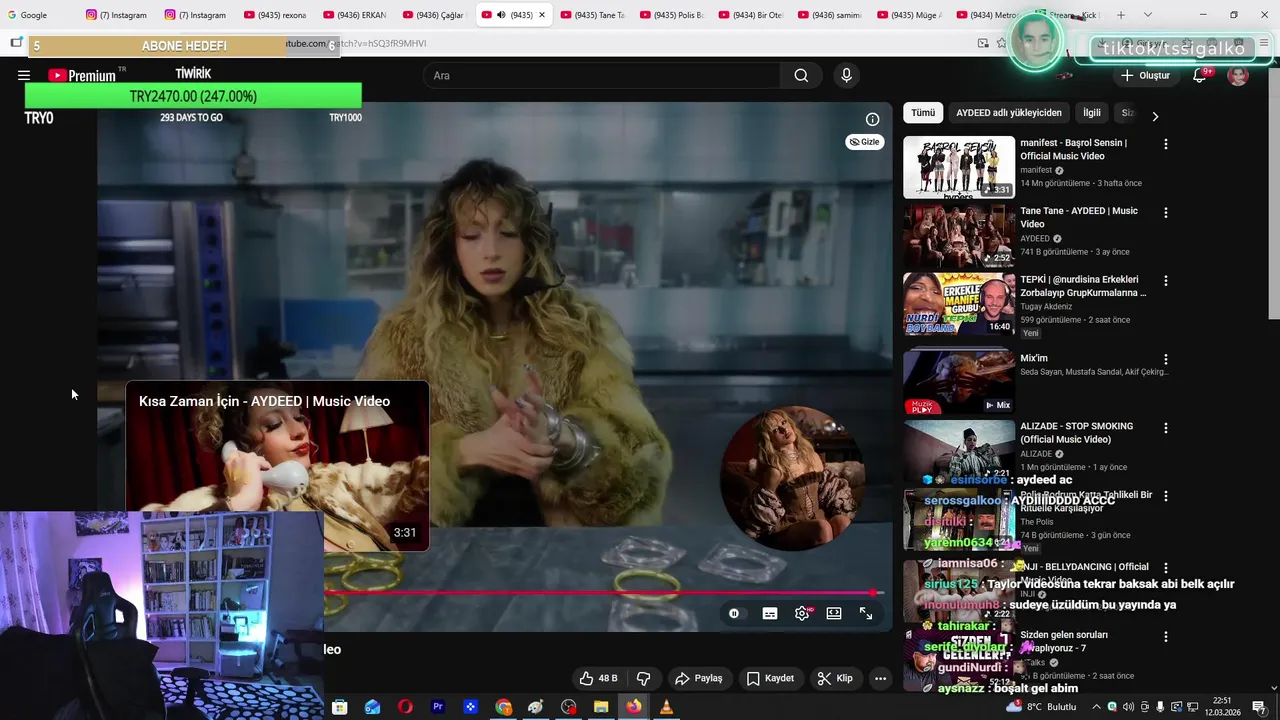Select the AYDEED adlı yükleyiciden chip
This screenshot has width=1280, height=720.
pyautogui.click(x=1009, y=113)
